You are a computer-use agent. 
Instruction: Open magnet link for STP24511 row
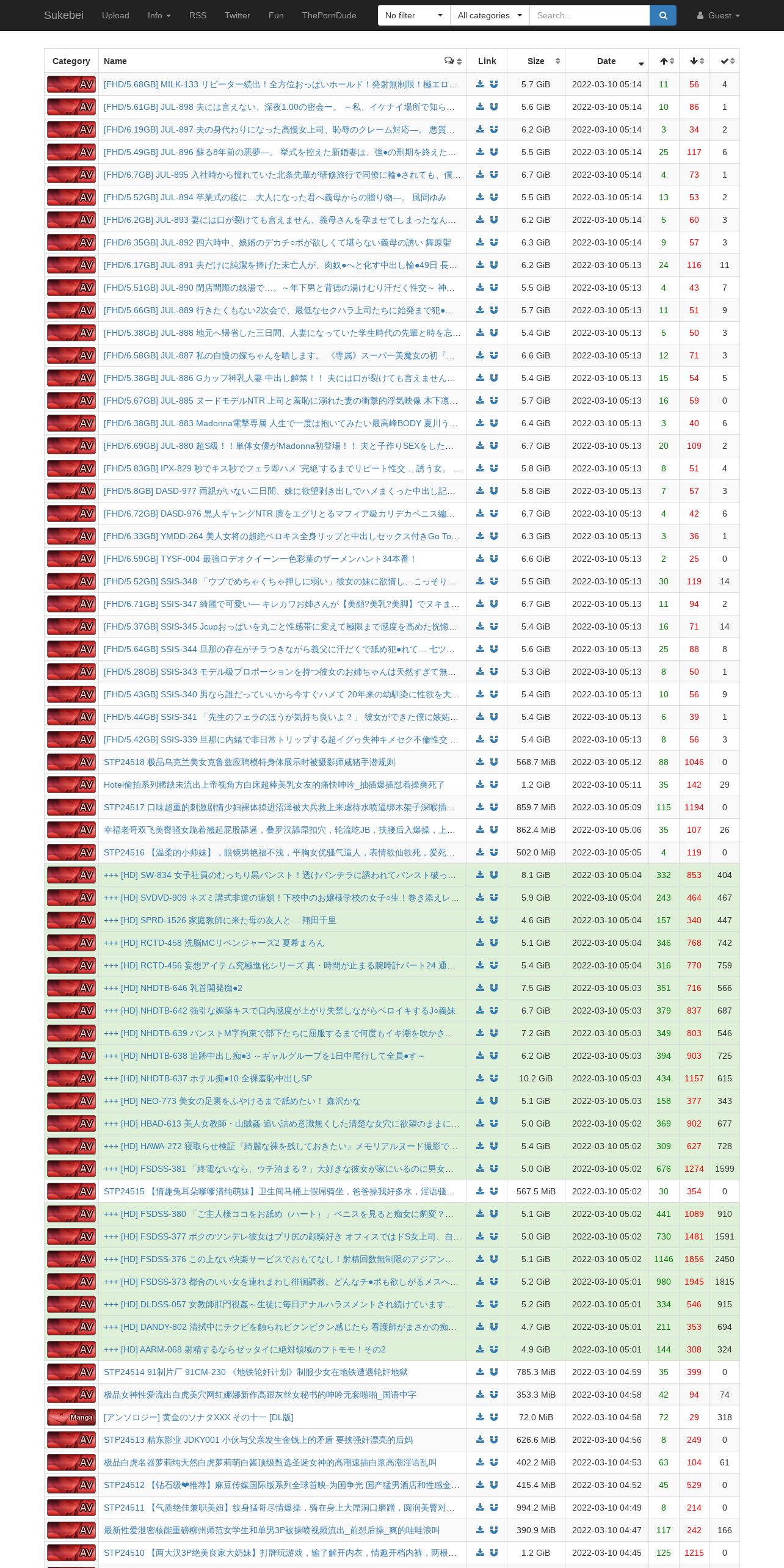494,1508
